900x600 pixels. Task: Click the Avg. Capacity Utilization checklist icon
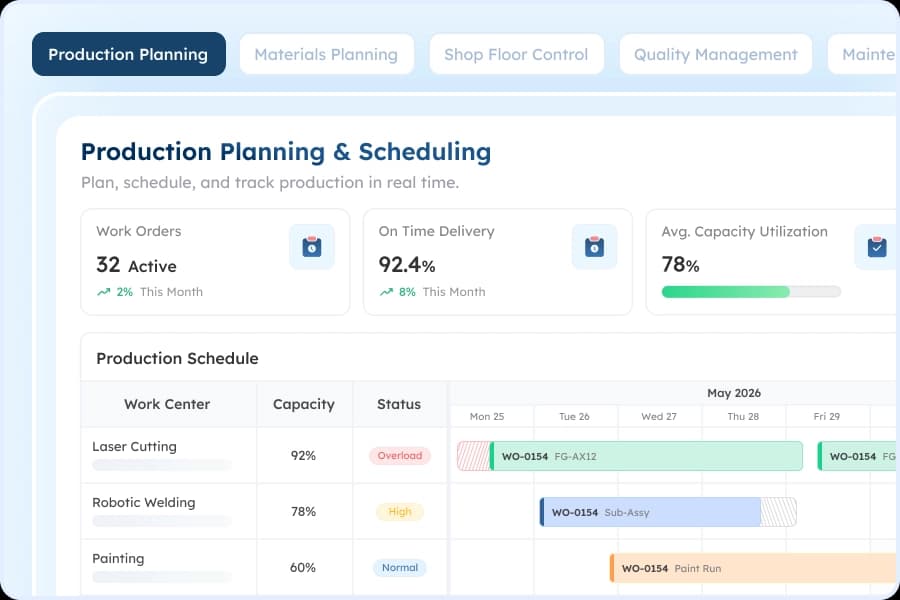point(876,247)
